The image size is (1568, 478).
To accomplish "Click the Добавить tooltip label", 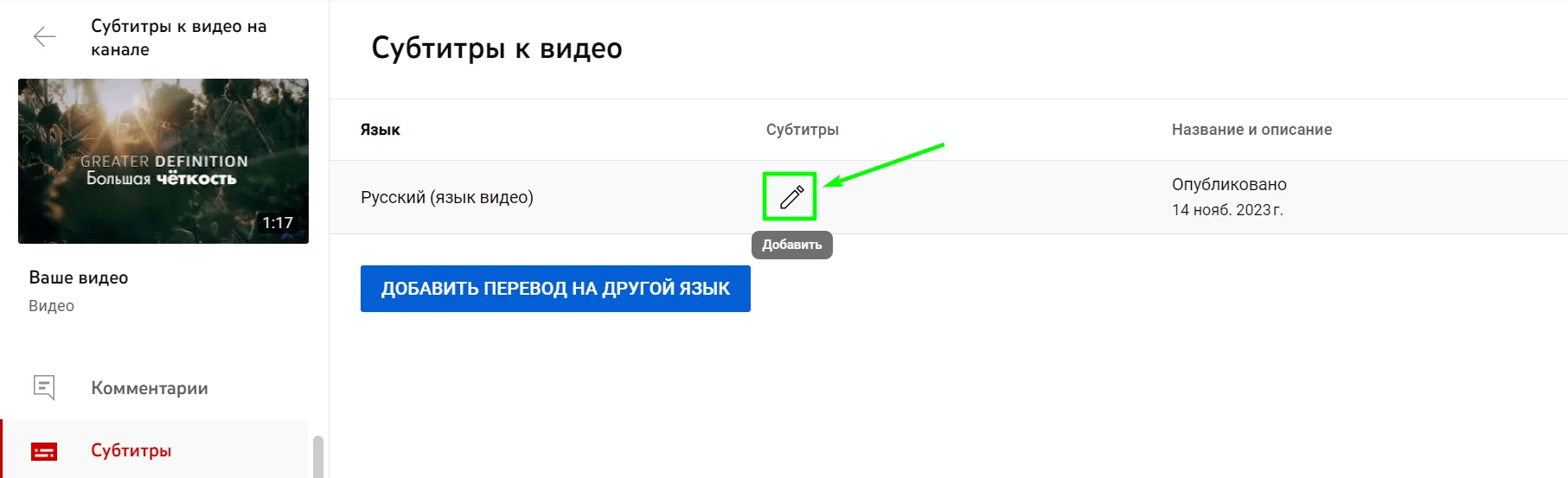I will coord(791,245).
